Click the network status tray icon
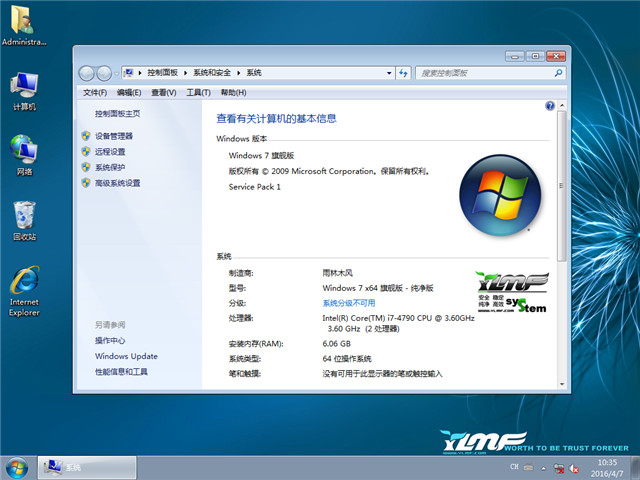Screen dimensions: 640x480 coord(559,468)
